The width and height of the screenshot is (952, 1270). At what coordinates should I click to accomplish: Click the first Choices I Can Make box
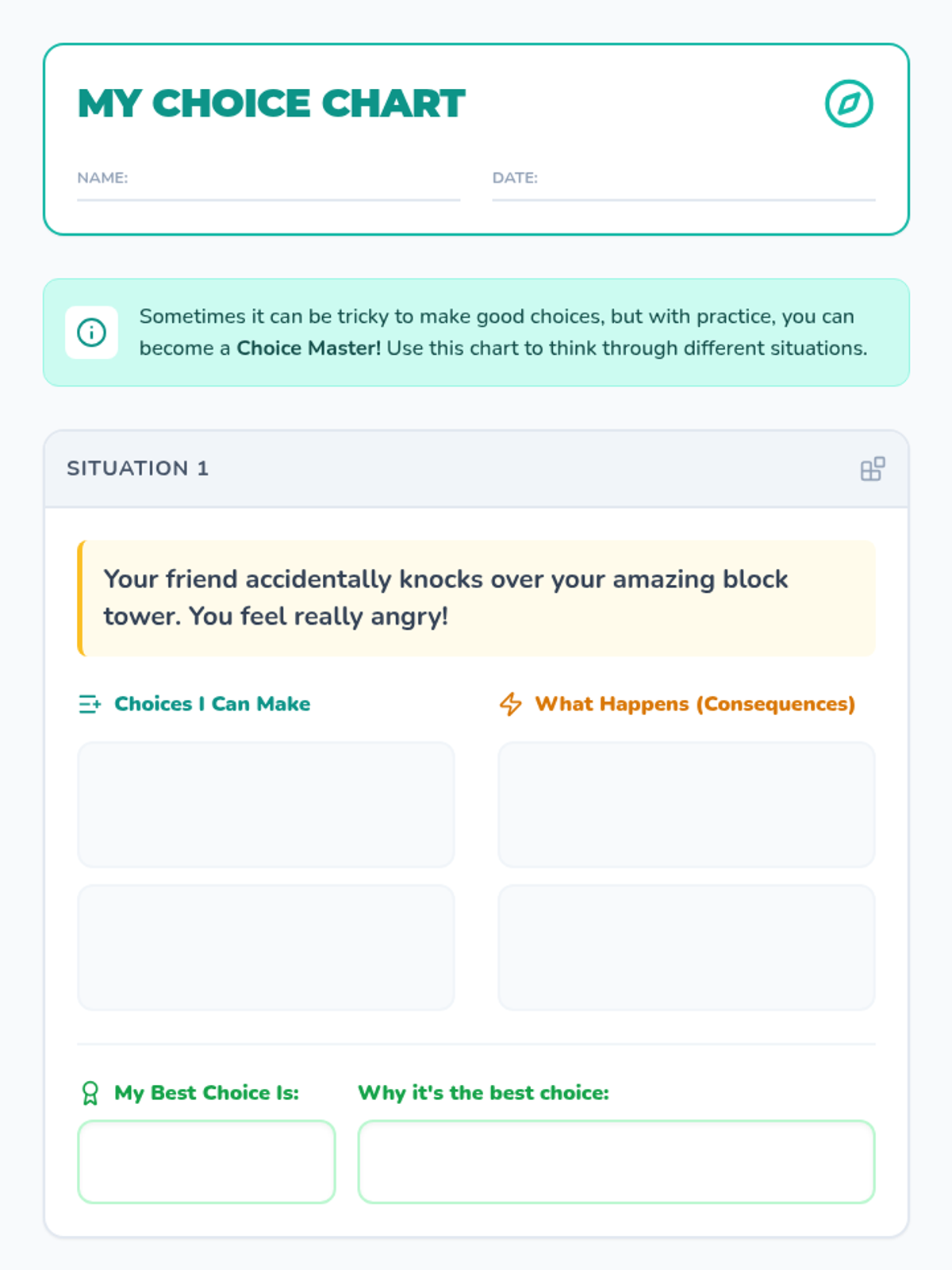[266, 804]
